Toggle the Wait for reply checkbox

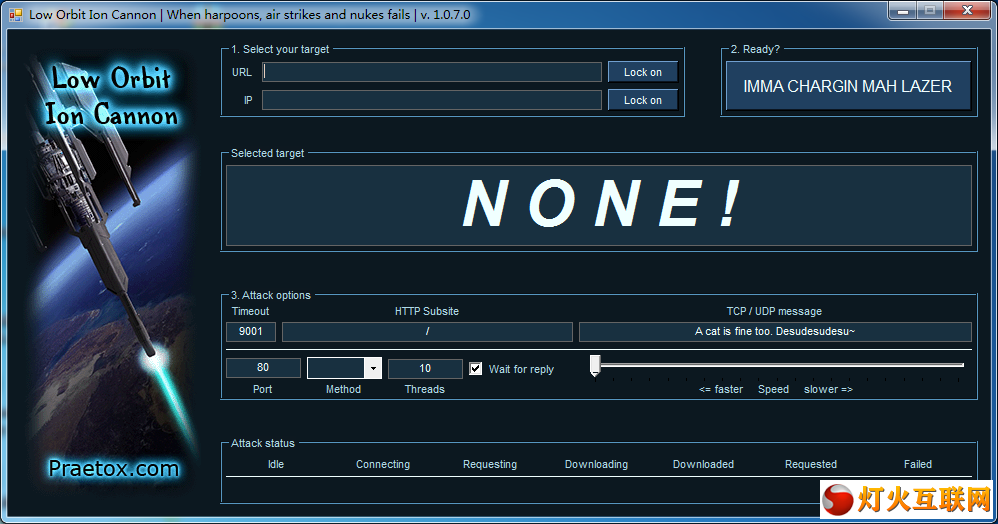click(x=475, y=369)
